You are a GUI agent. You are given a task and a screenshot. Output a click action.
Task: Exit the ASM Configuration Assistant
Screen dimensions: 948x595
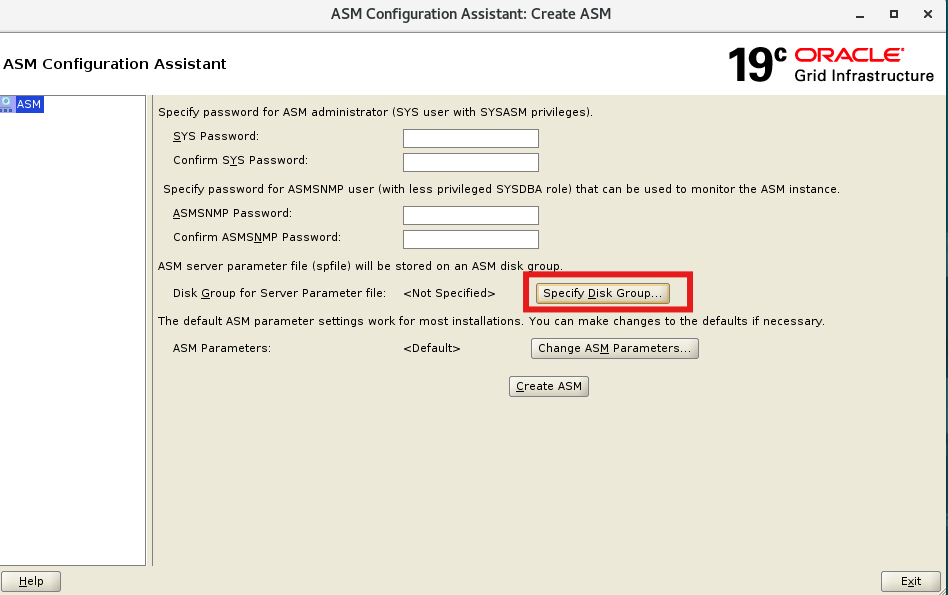(911, 581)
